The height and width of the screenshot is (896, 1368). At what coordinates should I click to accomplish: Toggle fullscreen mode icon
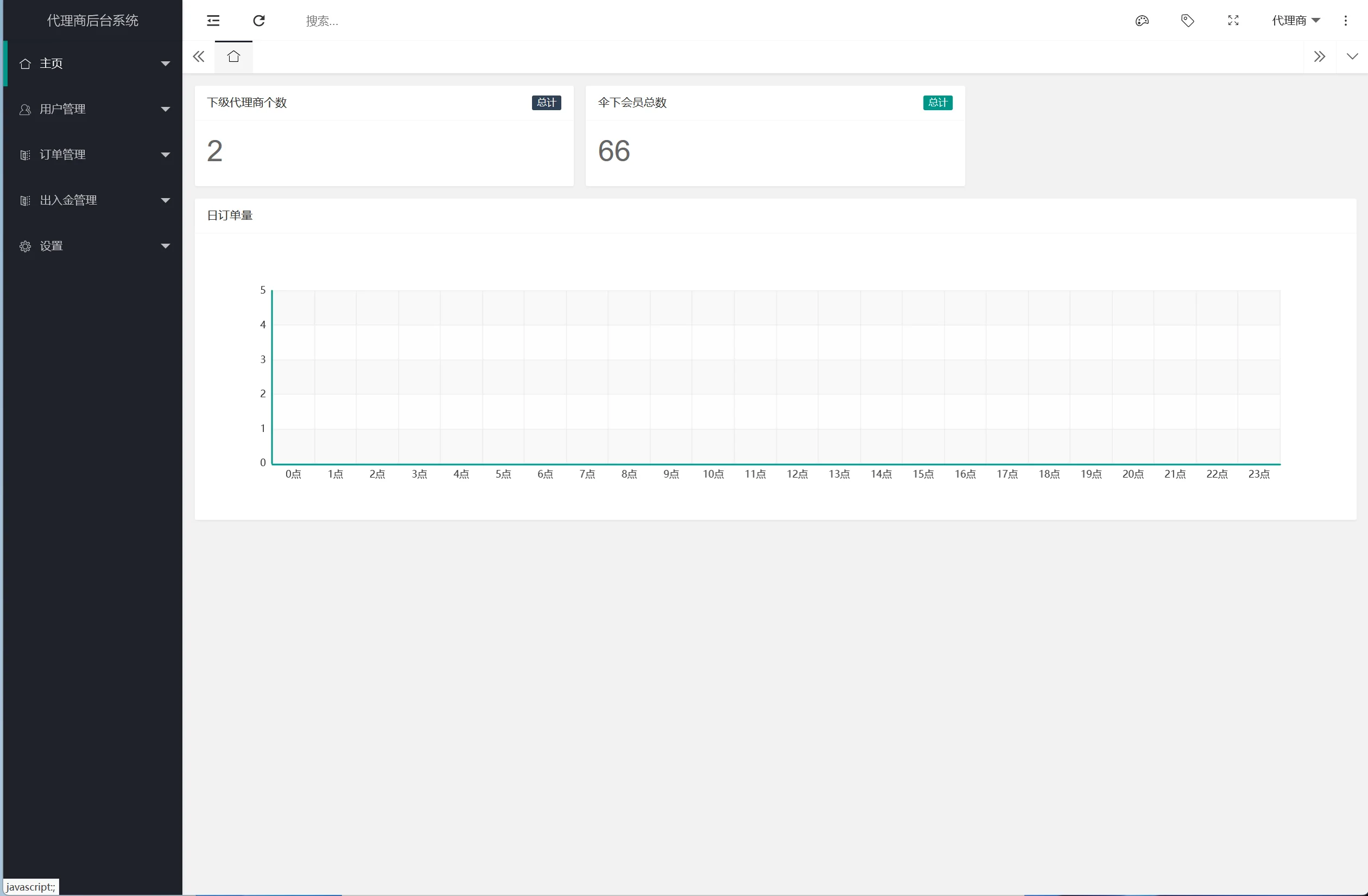1233,21
